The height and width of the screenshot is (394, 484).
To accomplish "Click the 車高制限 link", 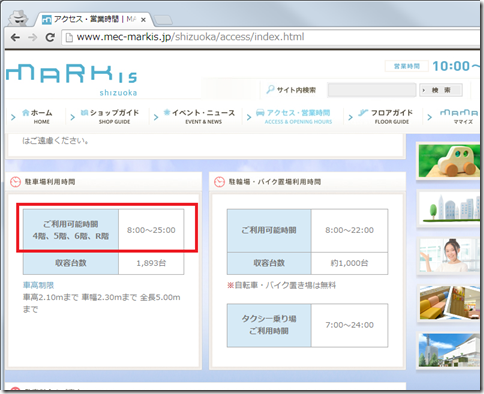I will [38, 285].
